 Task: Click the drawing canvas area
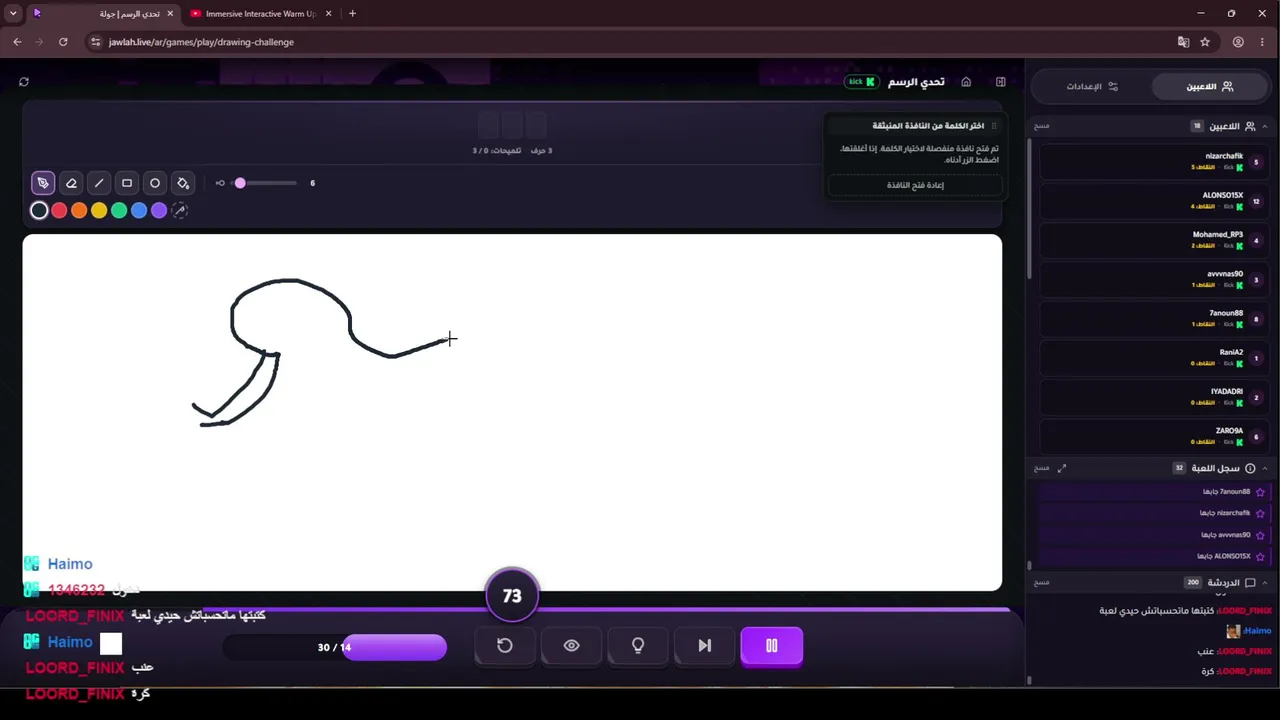(x=512, y=412)
